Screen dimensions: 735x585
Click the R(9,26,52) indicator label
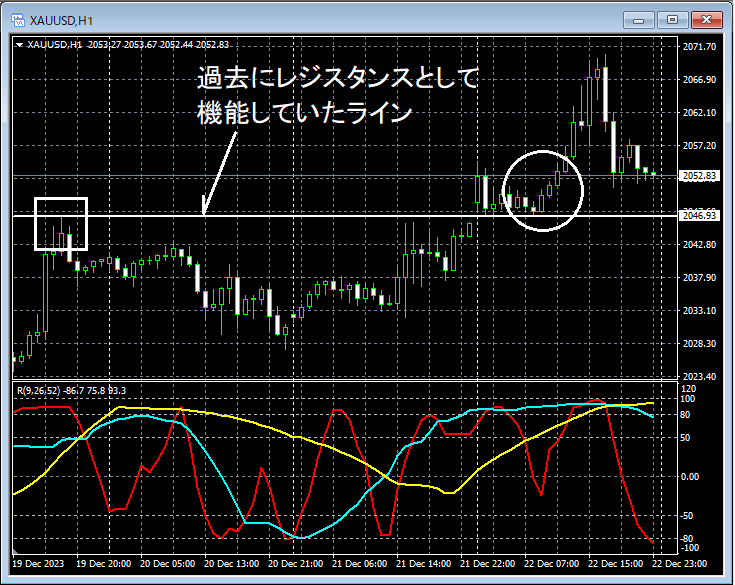point(71,390)
